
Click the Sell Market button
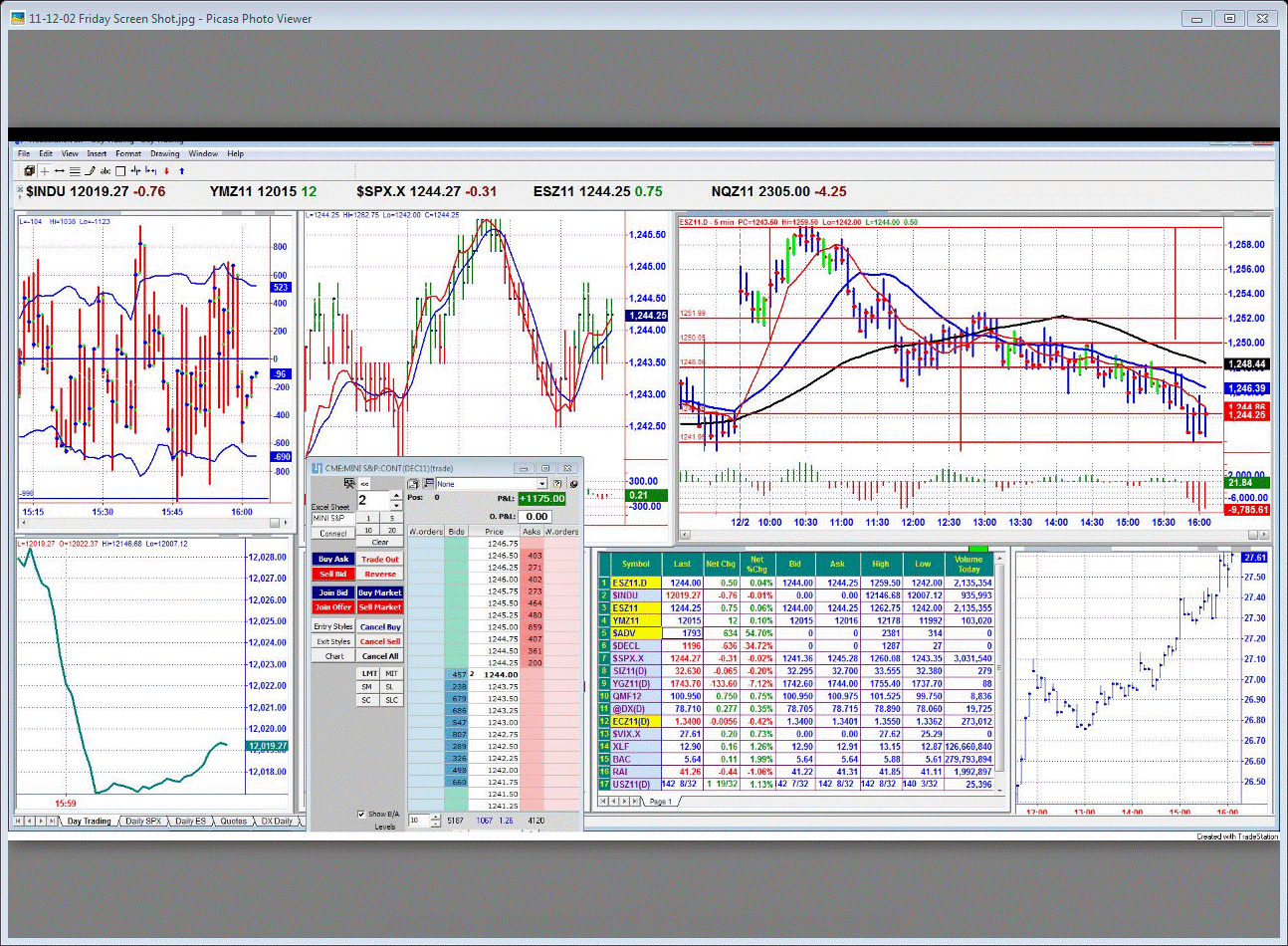point(380,606)
